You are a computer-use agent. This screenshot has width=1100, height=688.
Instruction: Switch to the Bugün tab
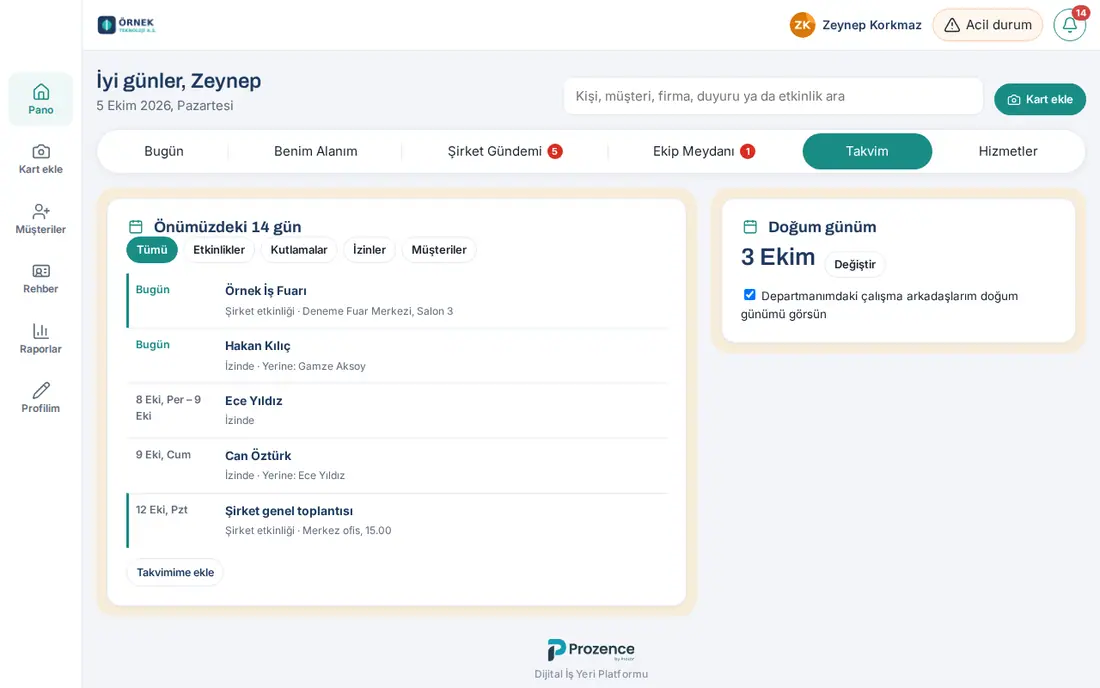(x=163, y=151)
